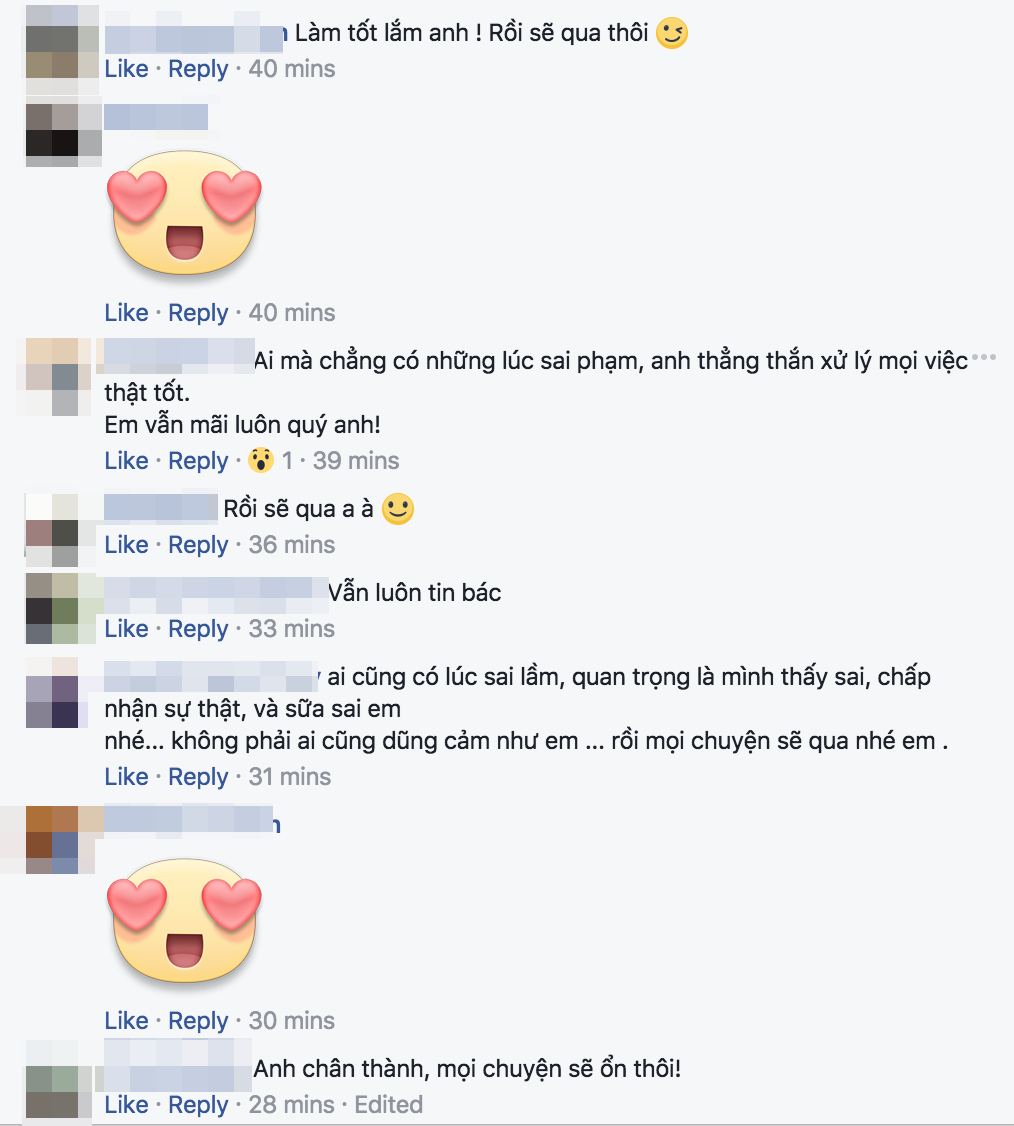Click winking emoji in first comment
The height and width of the screenshot is (1126, 1014).
[671, 33]
